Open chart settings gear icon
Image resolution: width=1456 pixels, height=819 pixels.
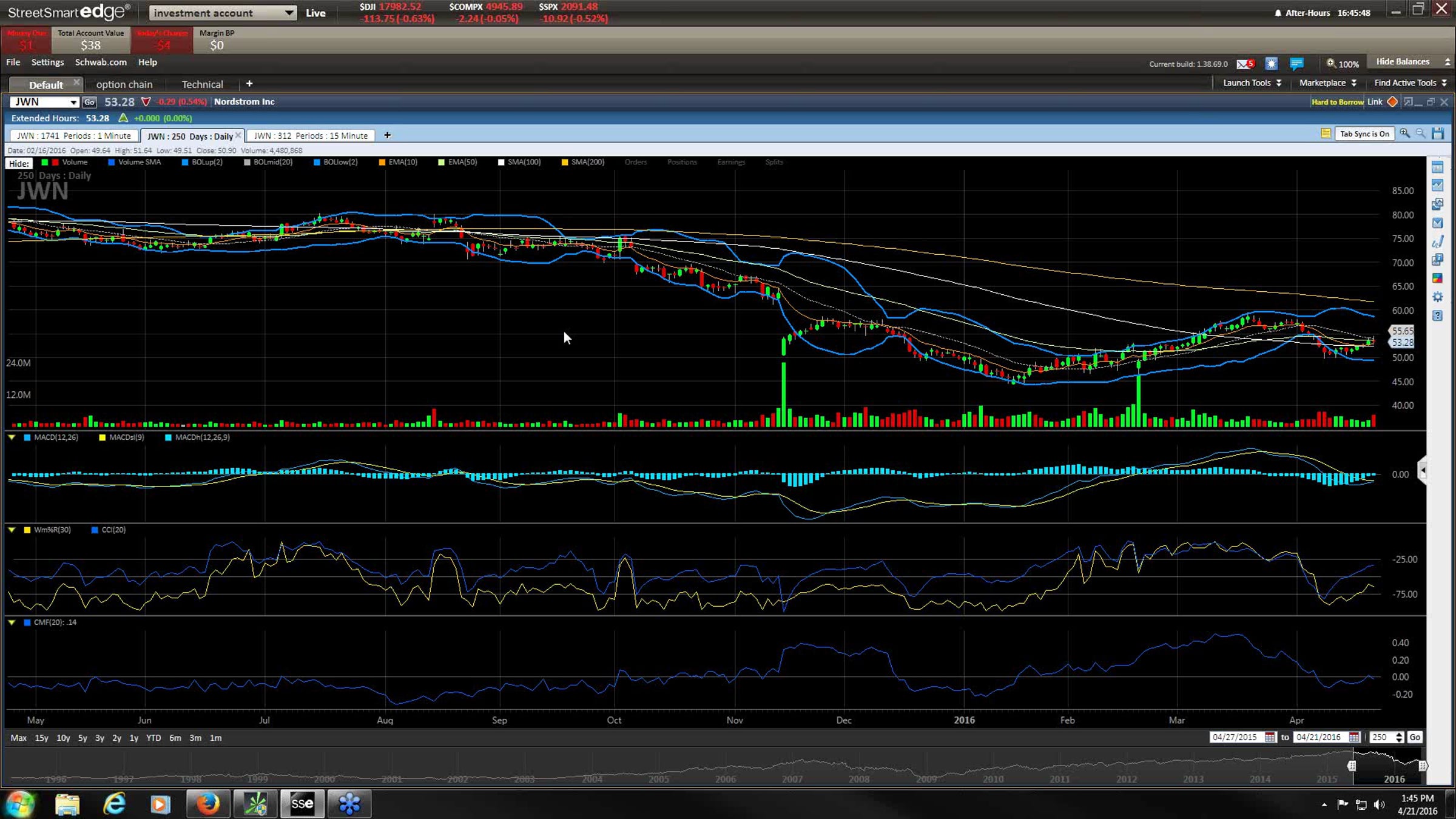click(1437, 297)
